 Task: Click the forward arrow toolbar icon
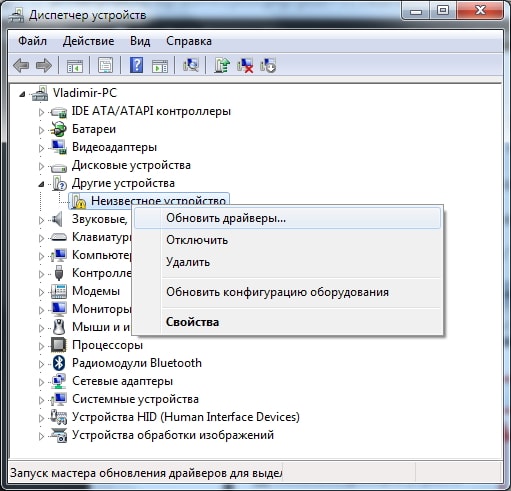[x=44, y=65]
